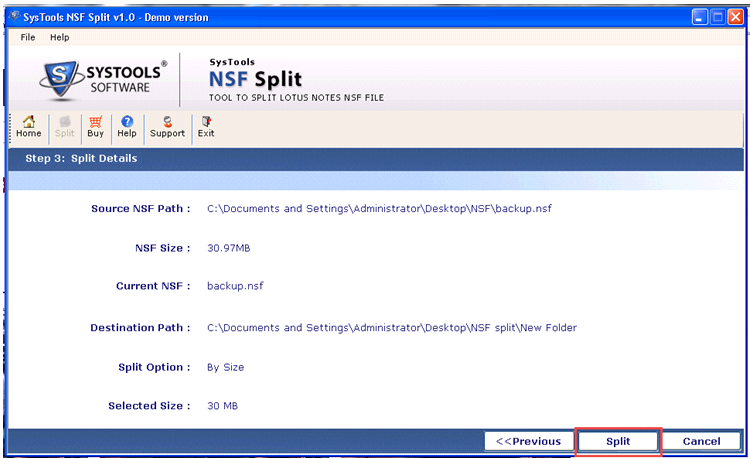Screen dimensions: 750x459
Task: Click the Cancel button
Action: (702, 441)
